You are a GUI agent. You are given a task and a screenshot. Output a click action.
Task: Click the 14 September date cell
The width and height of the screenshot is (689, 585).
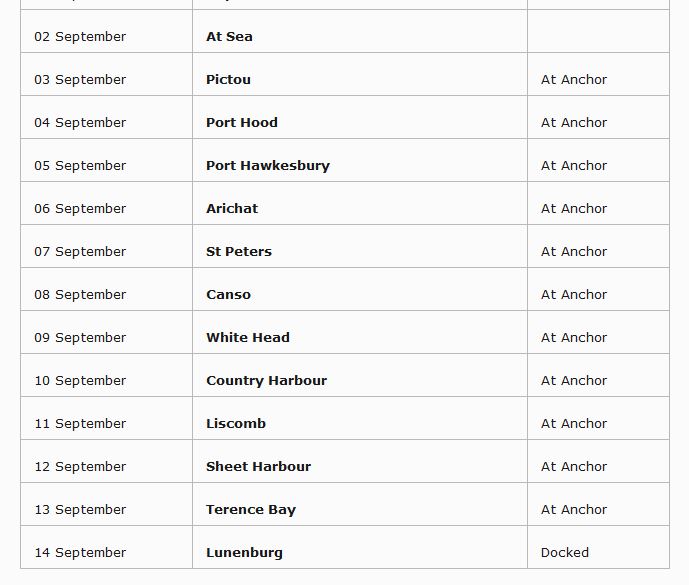point(80,553)
